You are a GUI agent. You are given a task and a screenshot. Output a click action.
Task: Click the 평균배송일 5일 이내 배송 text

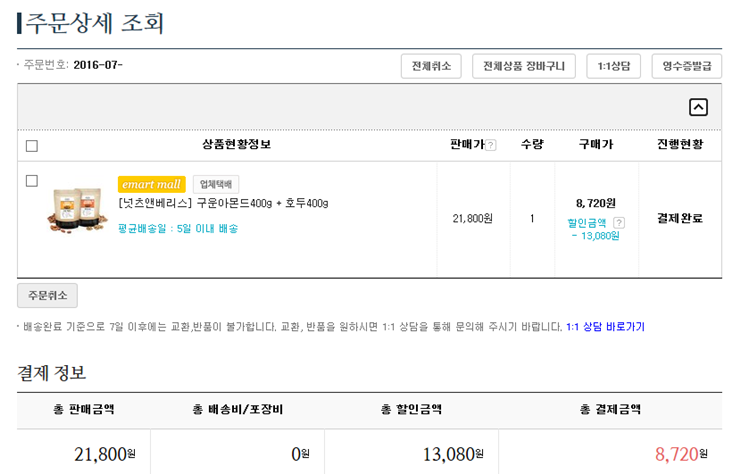click(x=178, y=228)
